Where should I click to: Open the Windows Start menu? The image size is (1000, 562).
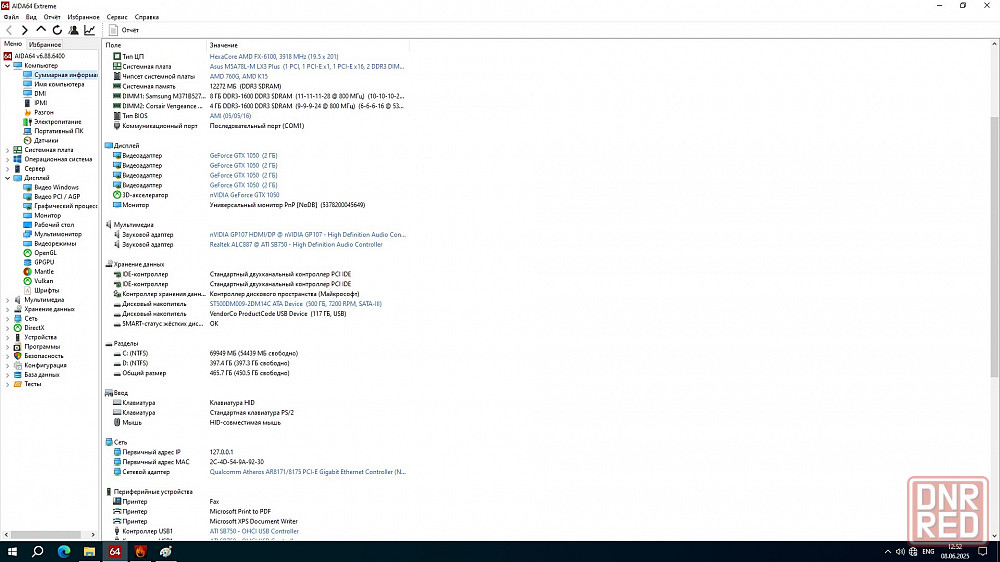[x=11, y=552]
